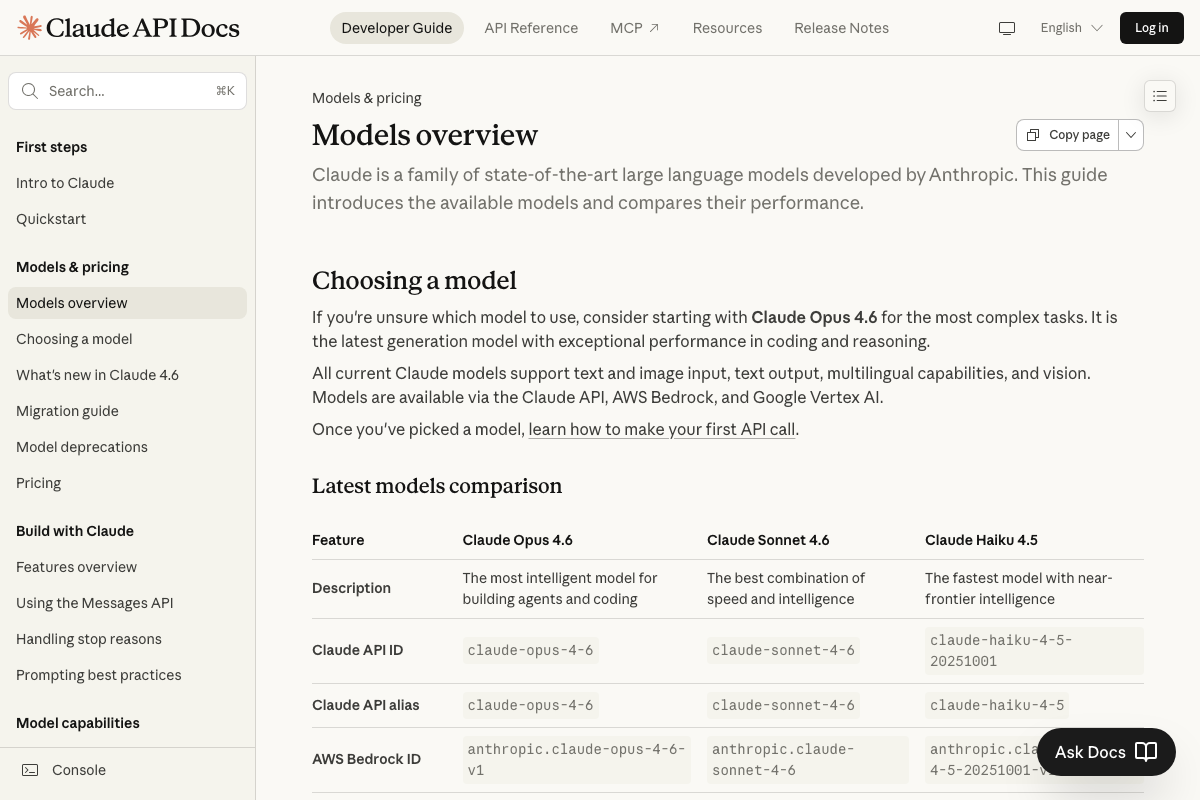
Task: Click claude-opus-4-6 in Claude API alias row
Action: coord(530,705)
